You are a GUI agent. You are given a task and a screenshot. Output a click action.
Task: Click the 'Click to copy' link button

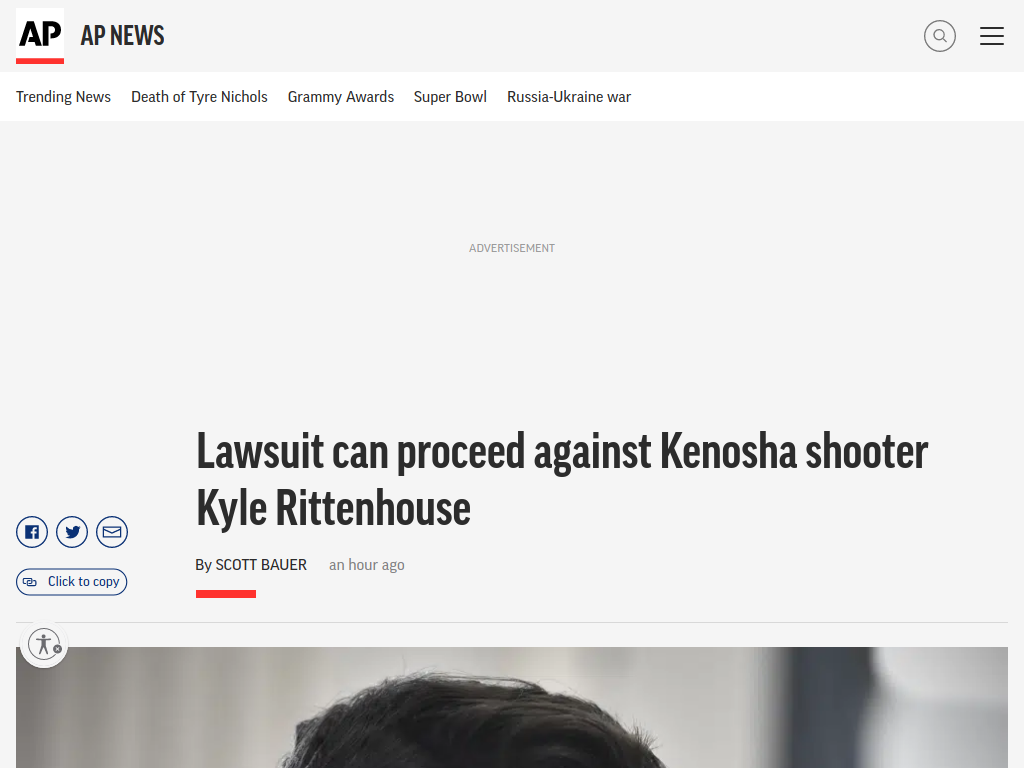coord(72,582)
